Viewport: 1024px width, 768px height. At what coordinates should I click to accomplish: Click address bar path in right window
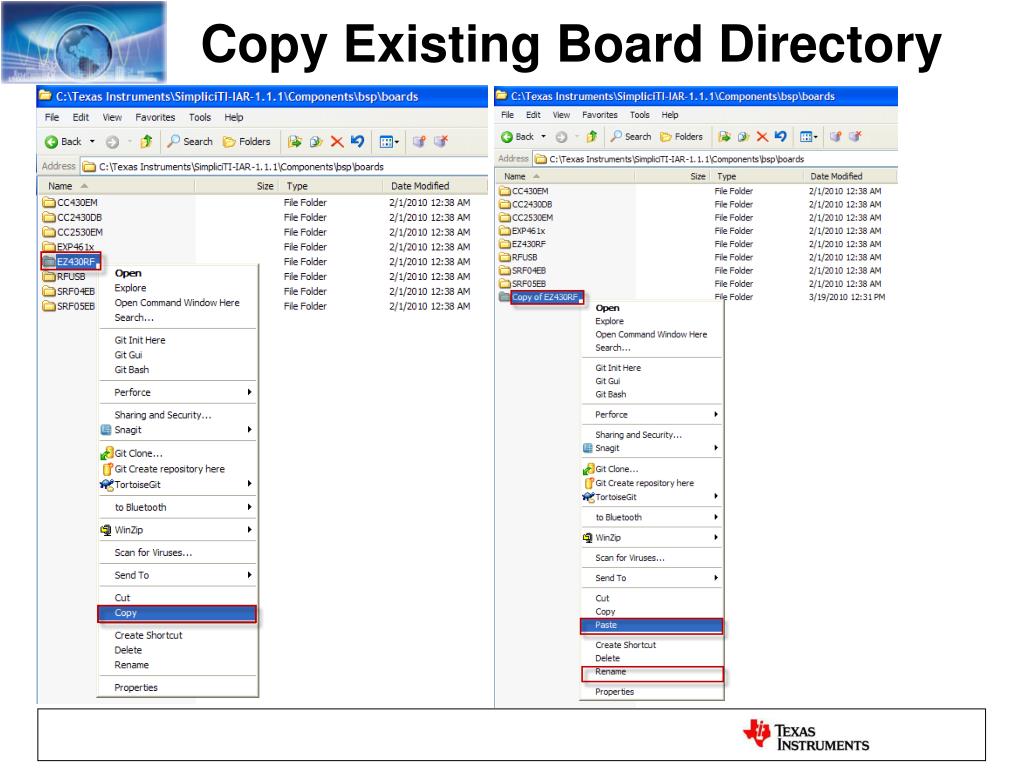point(715,159)
